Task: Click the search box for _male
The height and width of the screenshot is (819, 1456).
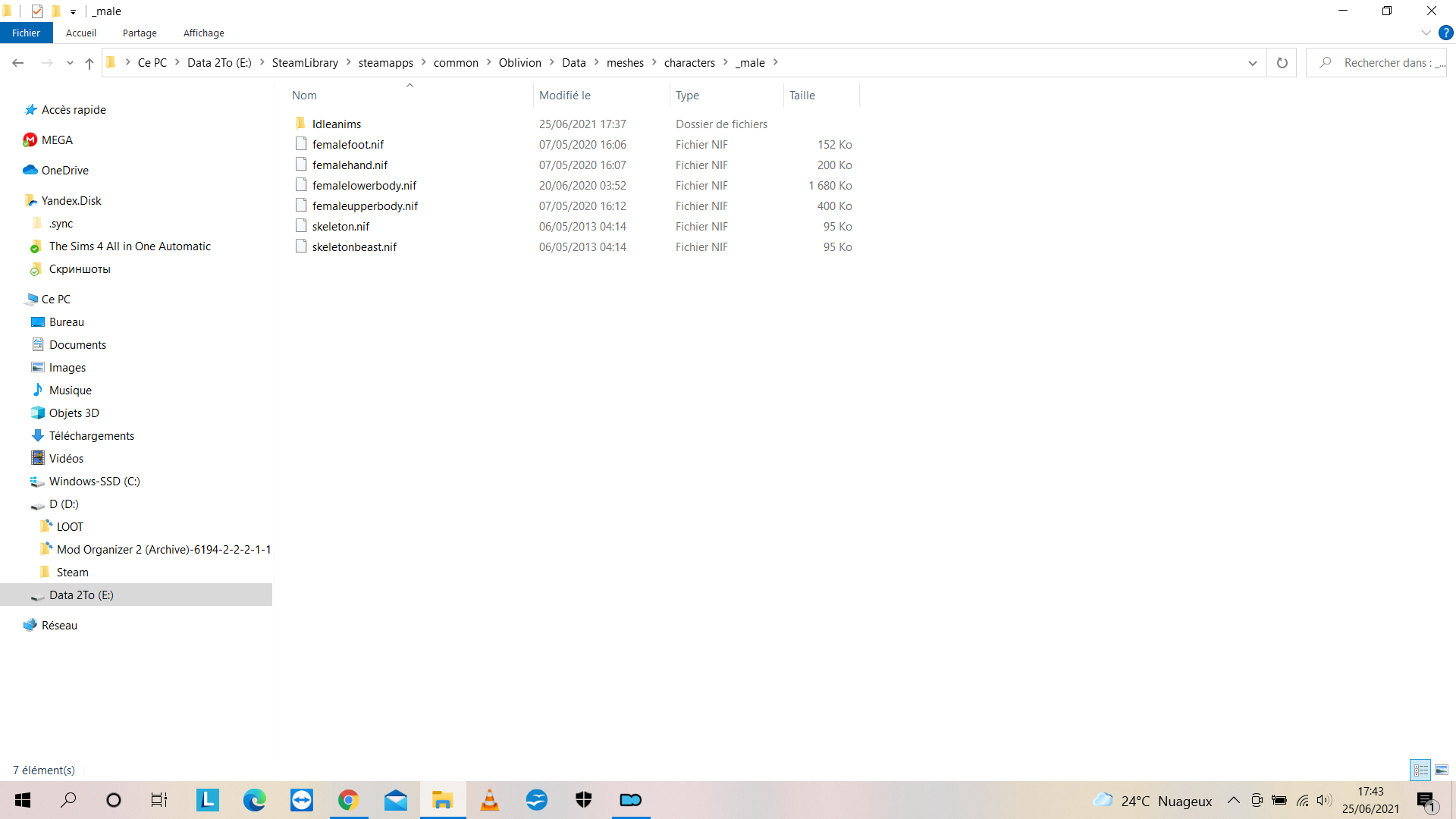Action: coord(1377,63)
